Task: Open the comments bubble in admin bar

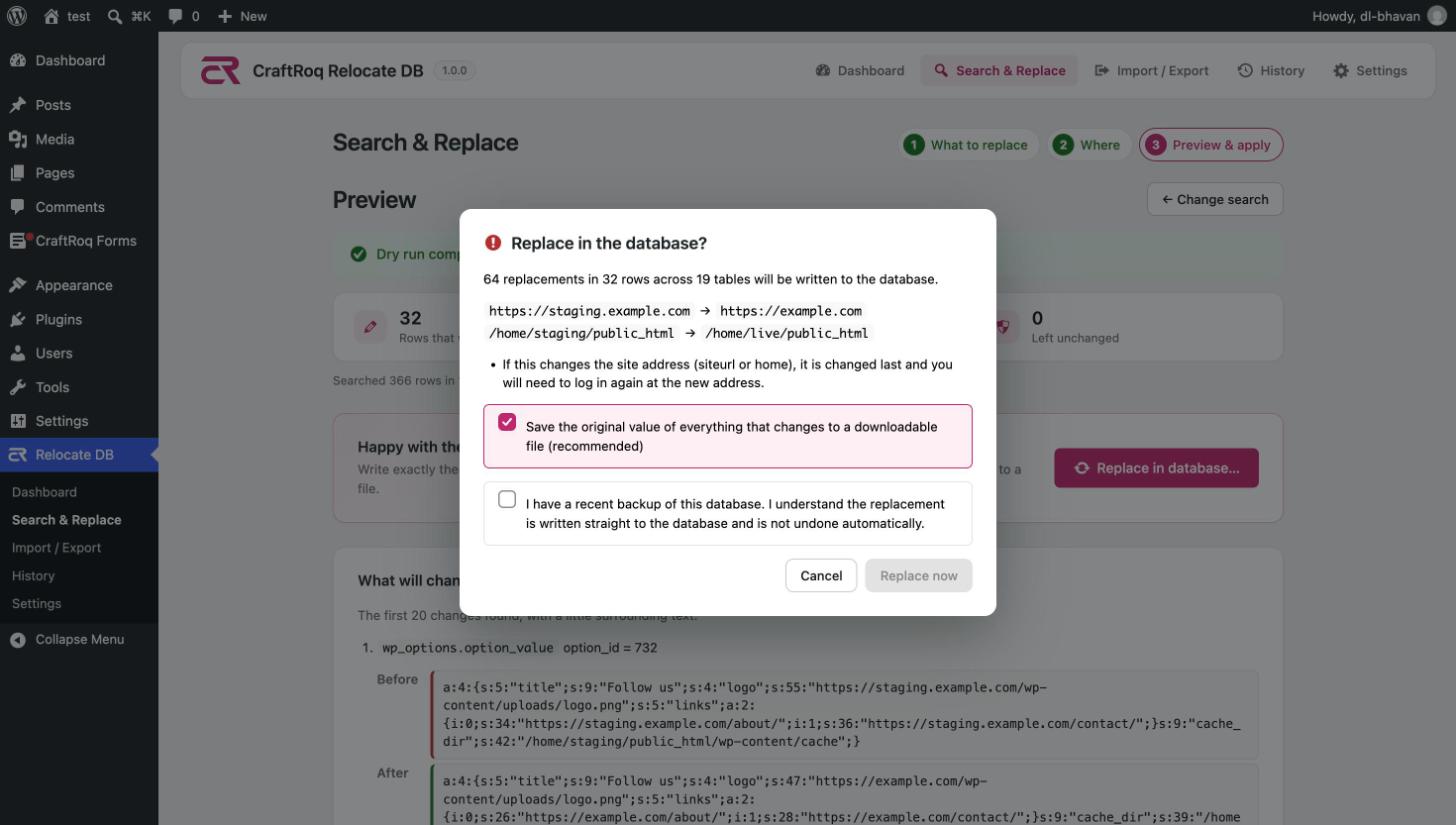Action: [x=183, y=16]
